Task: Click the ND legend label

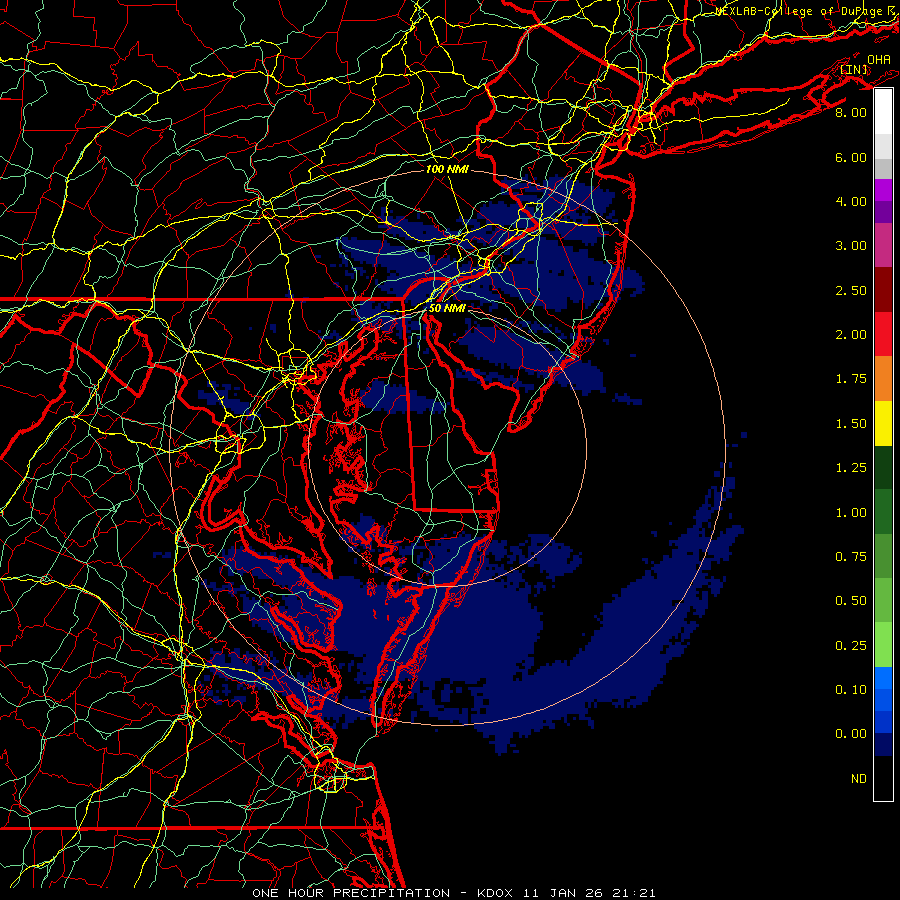Action: click(x=859, y=779)
